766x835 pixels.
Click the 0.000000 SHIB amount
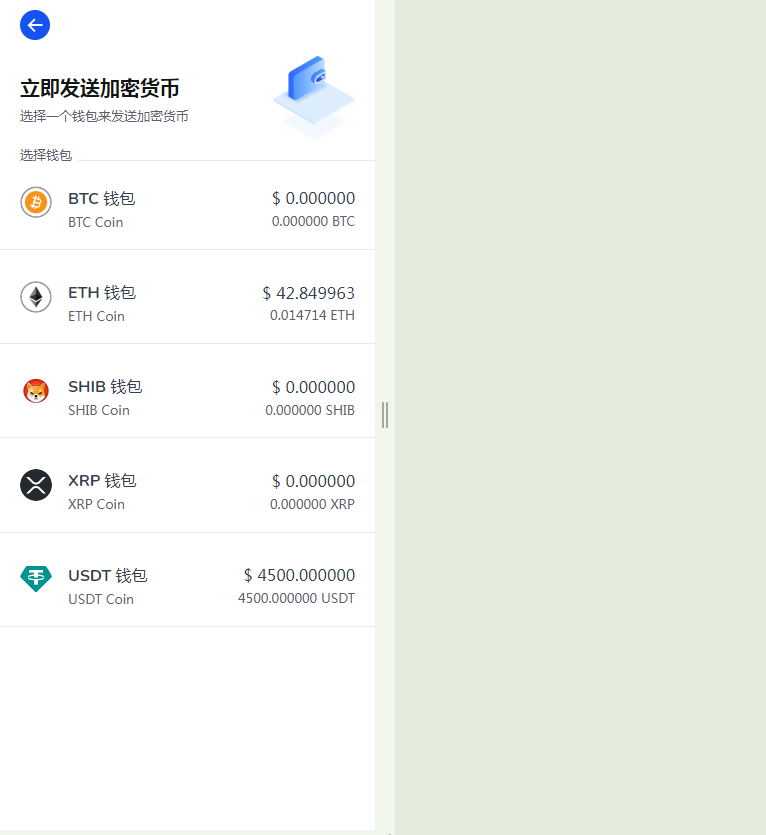point(311,410)
